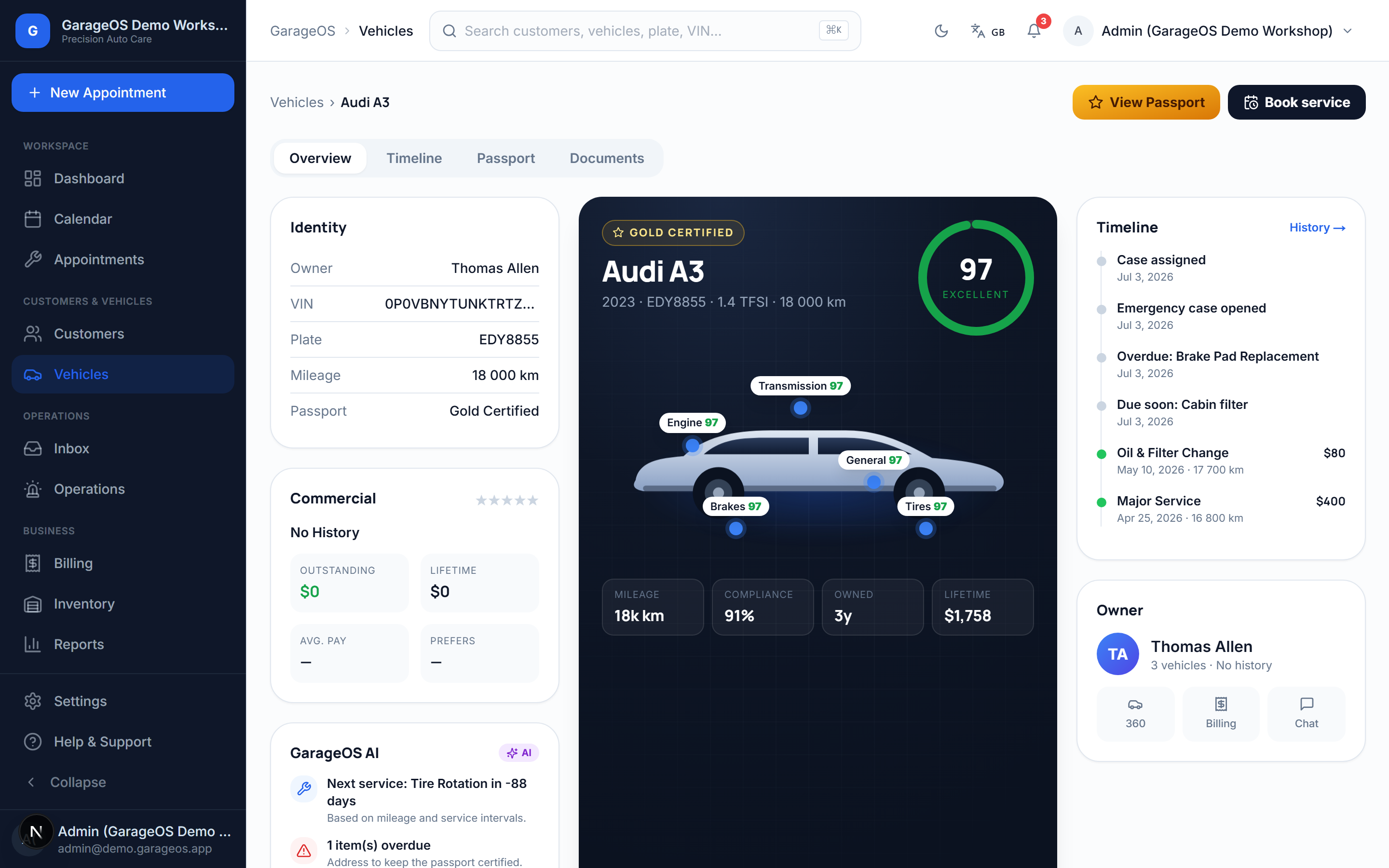Screen dimensions: 1389x868
Task: Click the Book service button
Action: coord(1296,102)
